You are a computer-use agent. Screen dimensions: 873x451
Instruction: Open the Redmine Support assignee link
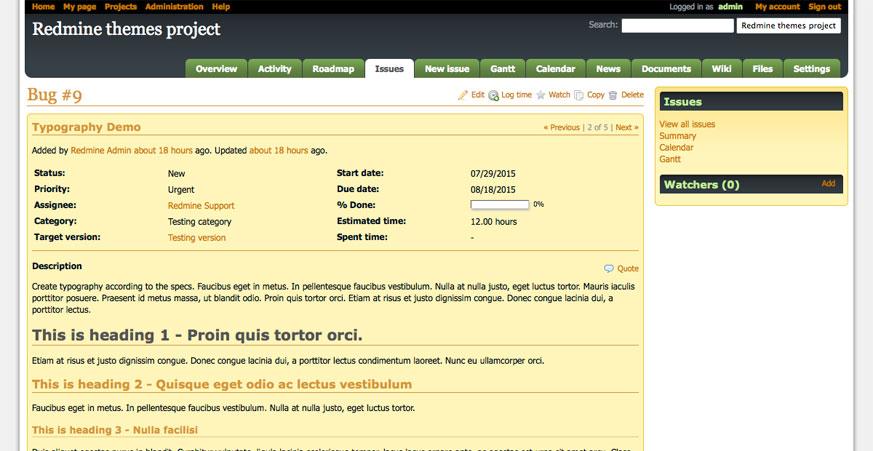[x=201, y=205]
